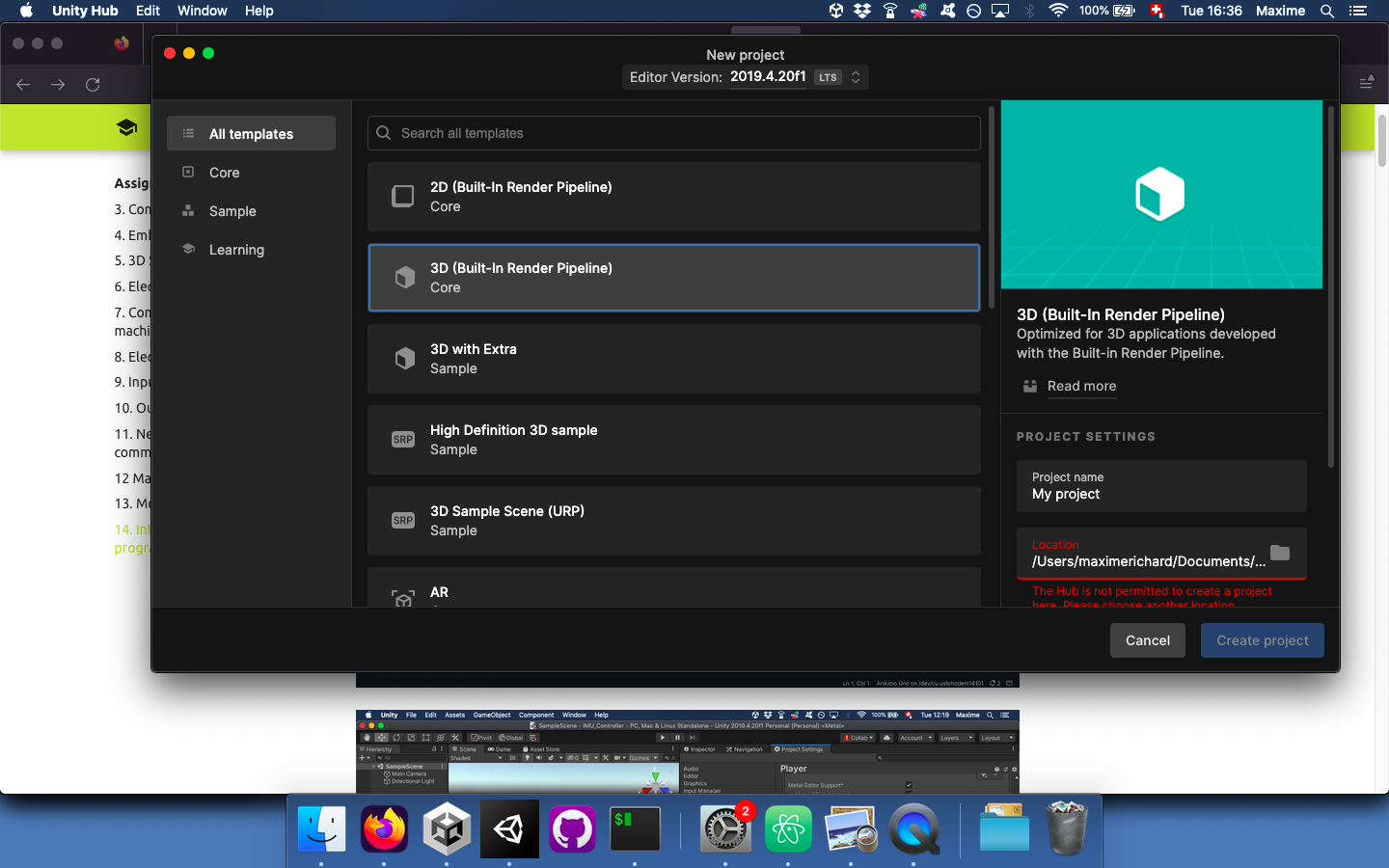Focus the Search all templates field
Image resolution: width=1389 pixels, height=868 pixels.
[673, 133]
